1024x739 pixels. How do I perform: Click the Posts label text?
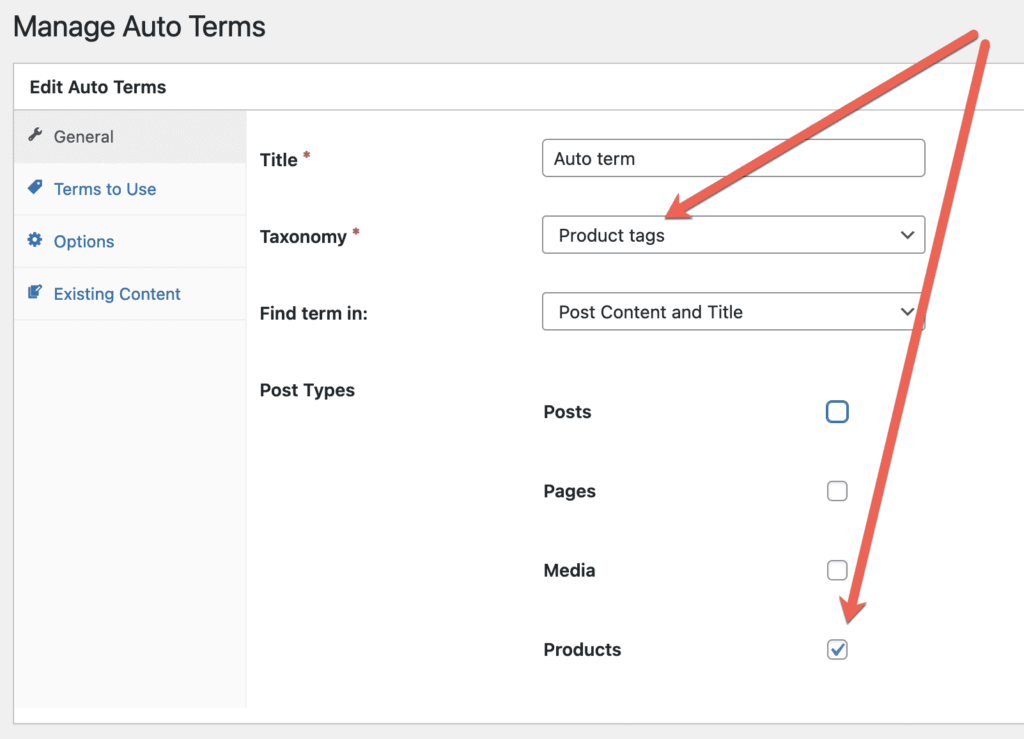568,412
